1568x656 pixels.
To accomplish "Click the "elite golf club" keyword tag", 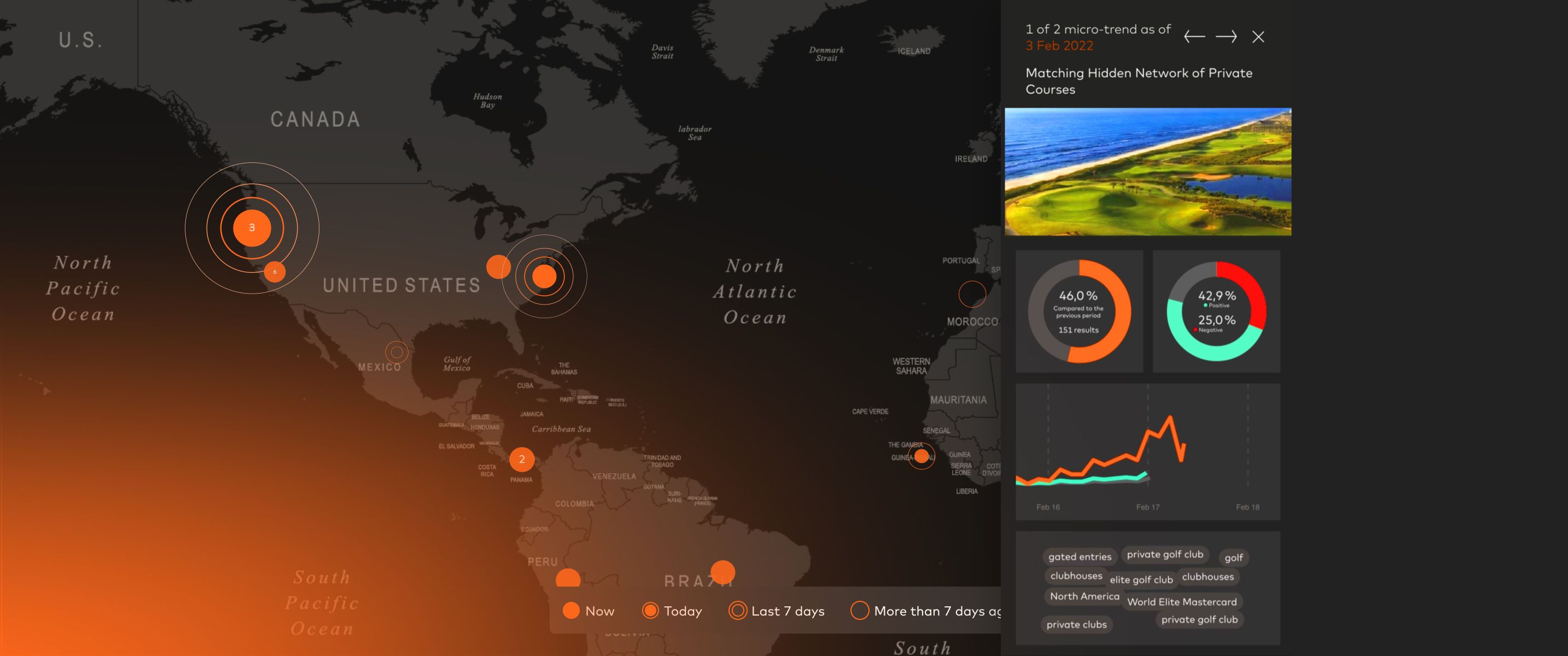I will click(x=1141, y=580).
